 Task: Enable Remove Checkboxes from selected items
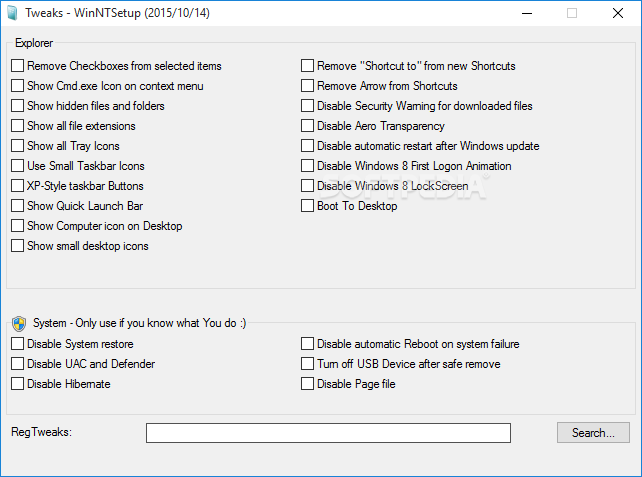pos(18,66)
